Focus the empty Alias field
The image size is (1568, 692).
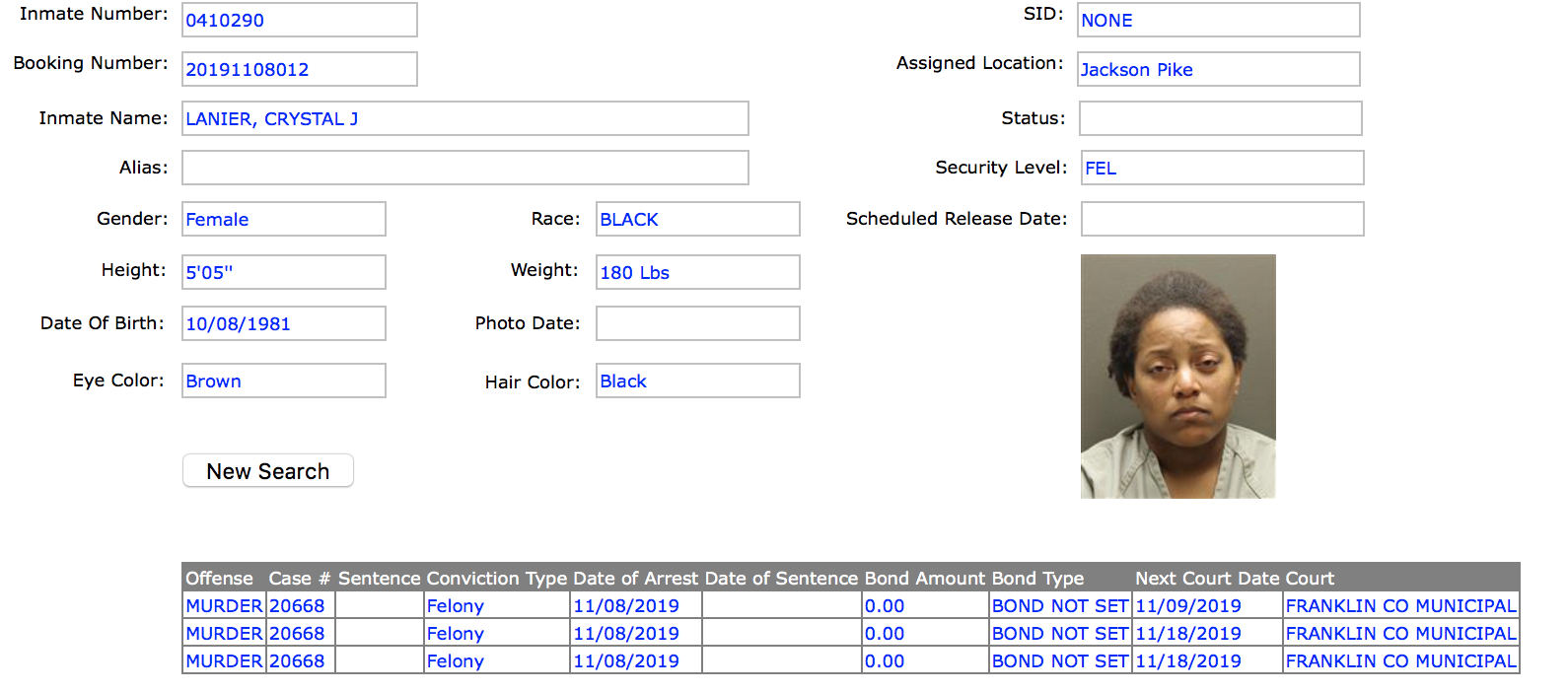[x=464, y=168]
